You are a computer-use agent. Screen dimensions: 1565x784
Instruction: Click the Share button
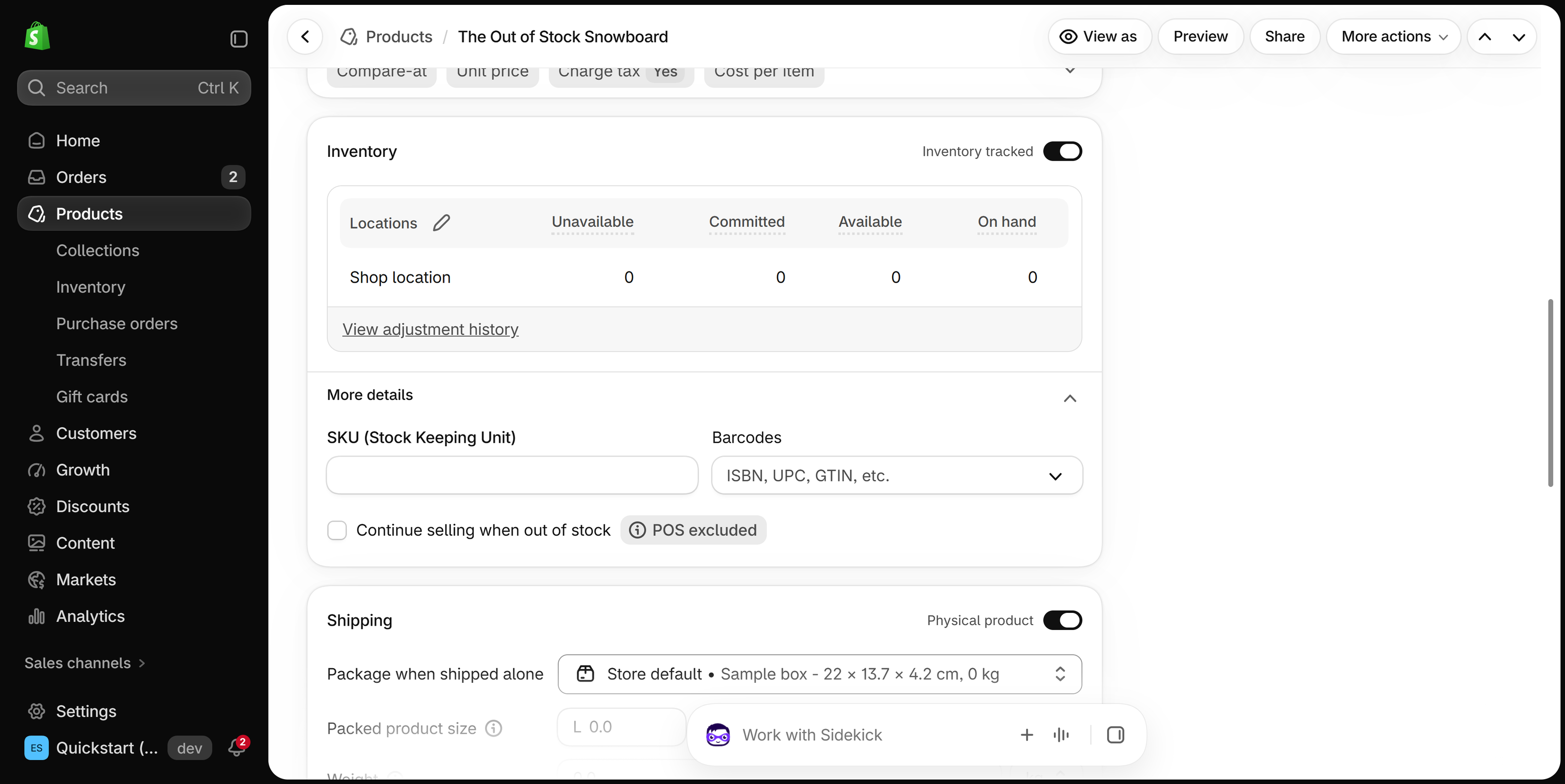1284,37
